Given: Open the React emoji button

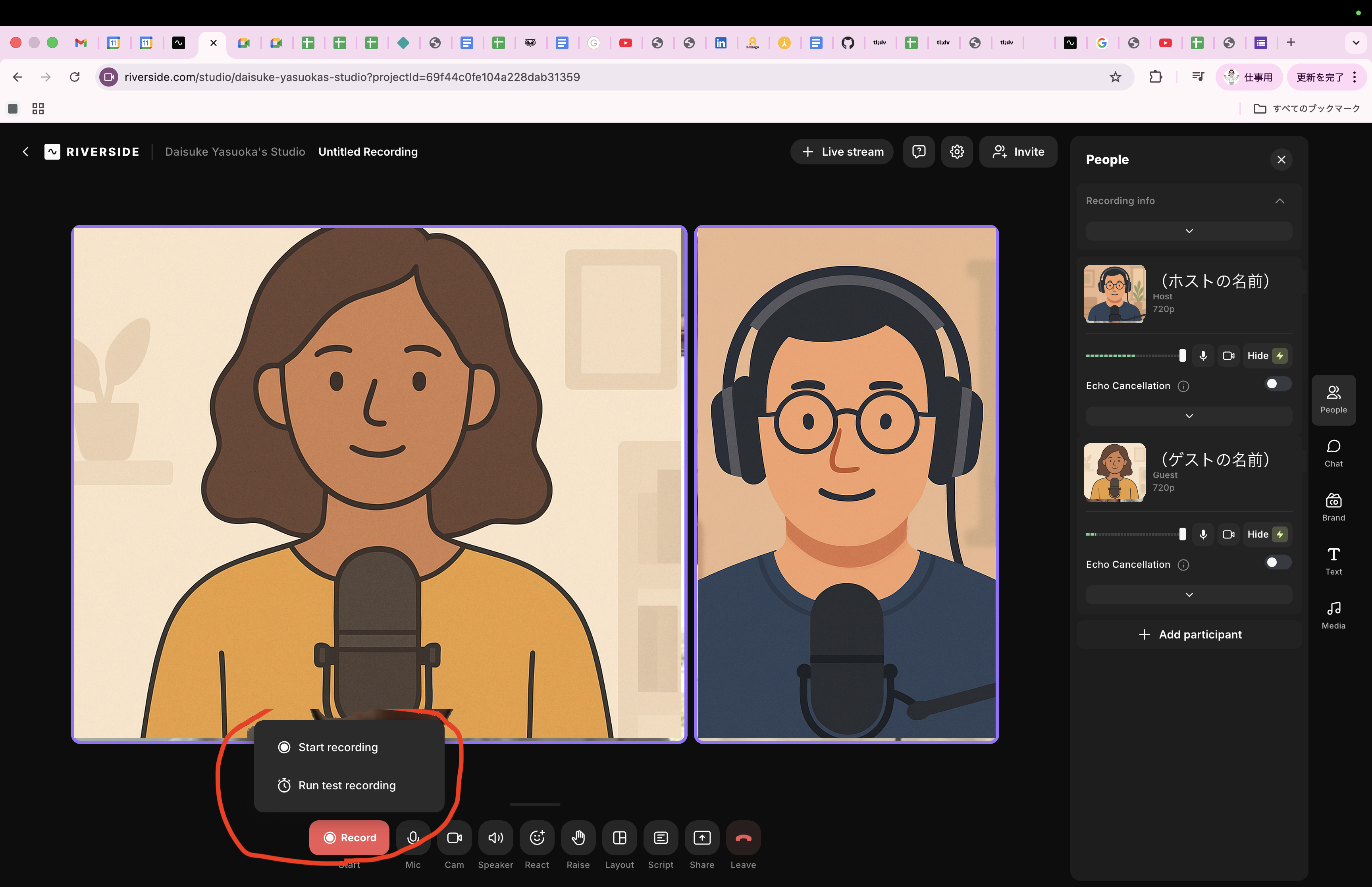Looking at the screenshot, I should point(537,837).
